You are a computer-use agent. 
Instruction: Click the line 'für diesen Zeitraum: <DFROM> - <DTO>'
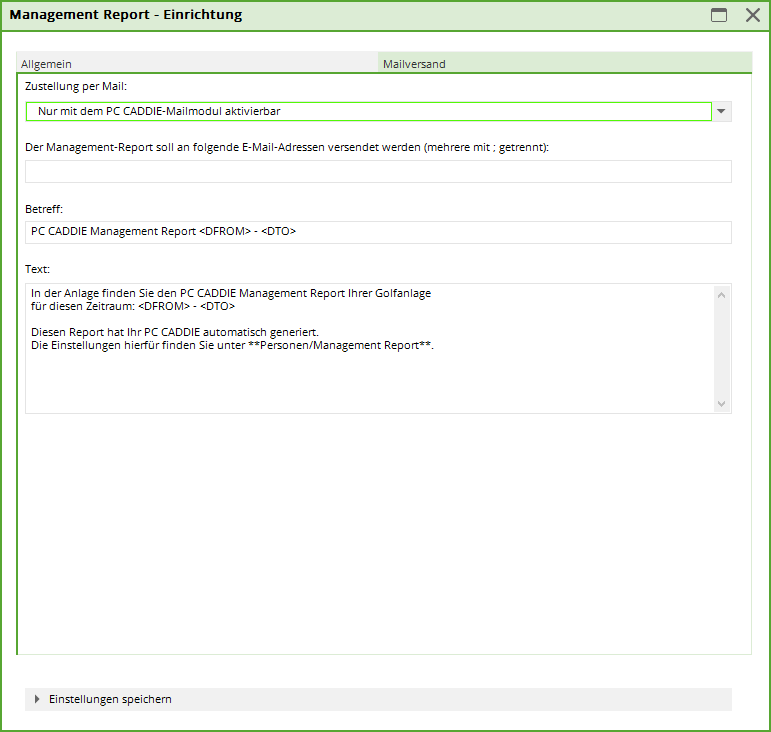[x=133, y=306]
